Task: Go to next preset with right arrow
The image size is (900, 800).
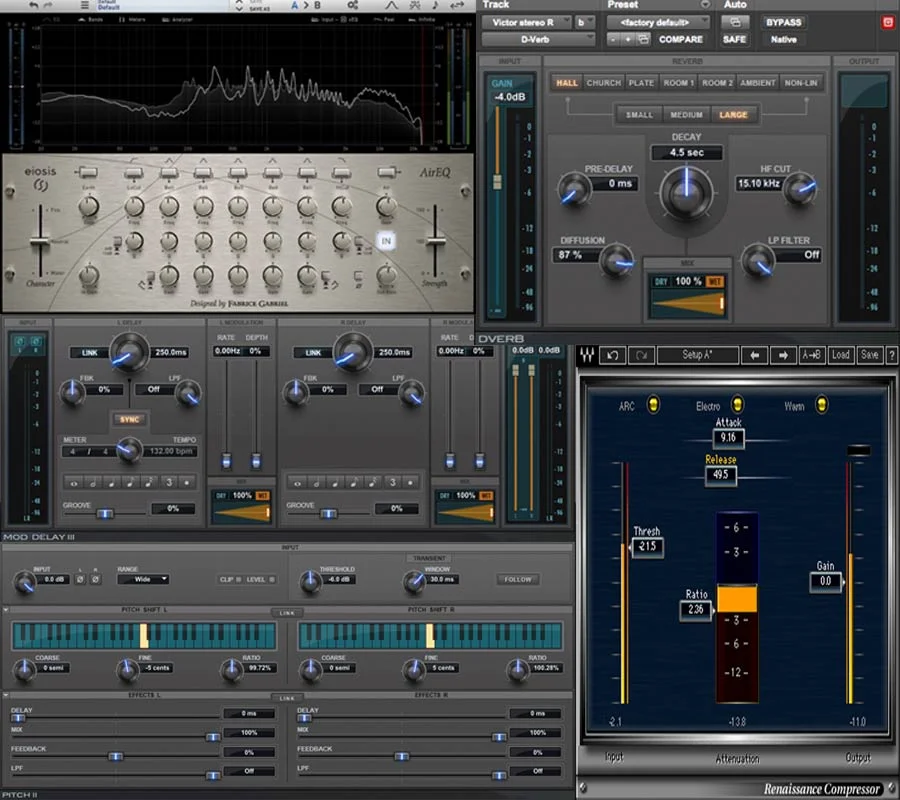Action: pyautogui.click(x=784, y=355)
